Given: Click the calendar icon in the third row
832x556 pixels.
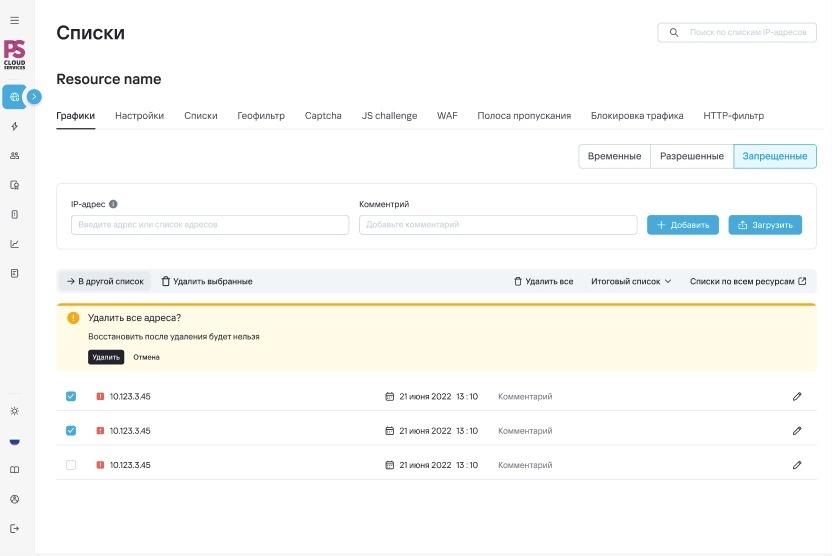Looking at the screenshot, I should pos(389,465).
